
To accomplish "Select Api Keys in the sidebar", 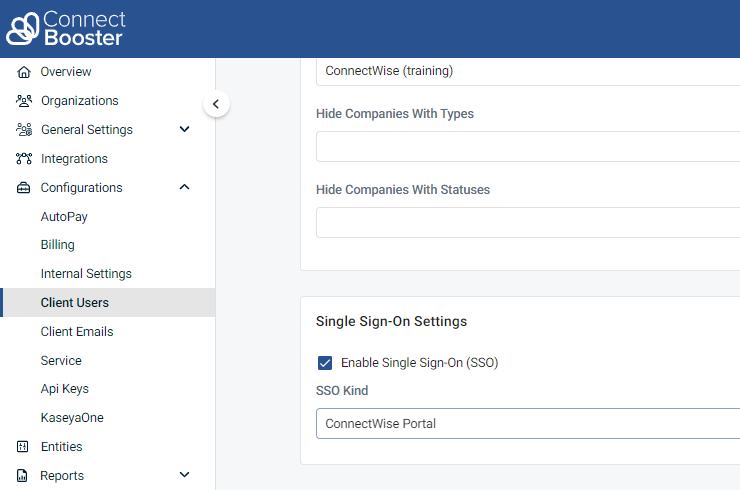I will 64,389.
